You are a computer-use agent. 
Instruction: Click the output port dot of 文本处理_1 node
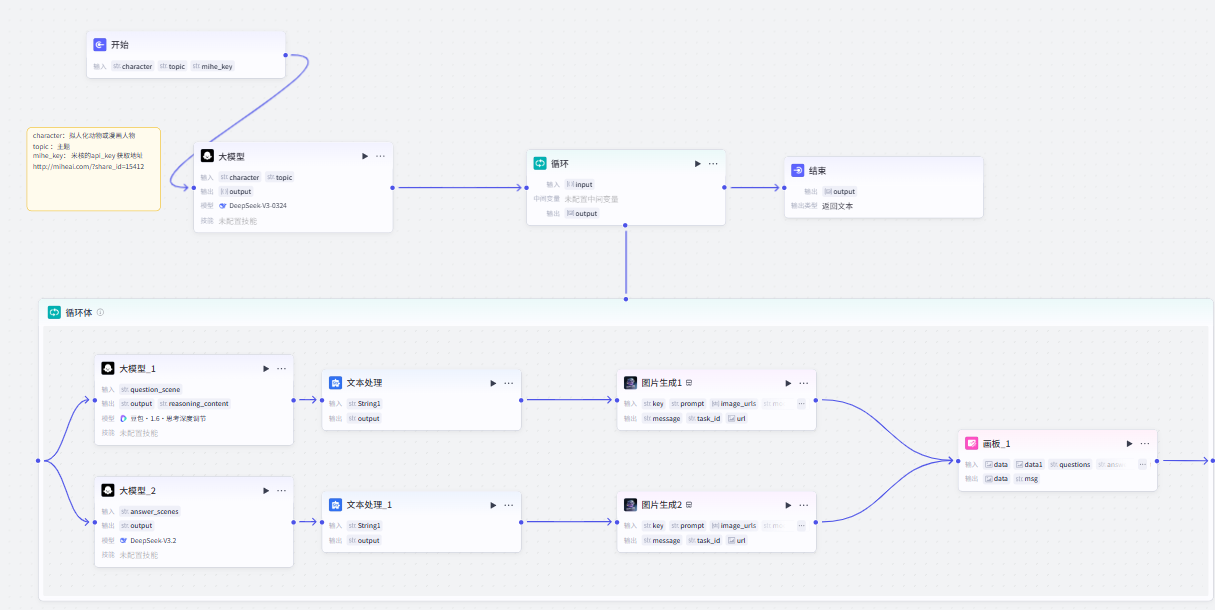tap(521, 522)
